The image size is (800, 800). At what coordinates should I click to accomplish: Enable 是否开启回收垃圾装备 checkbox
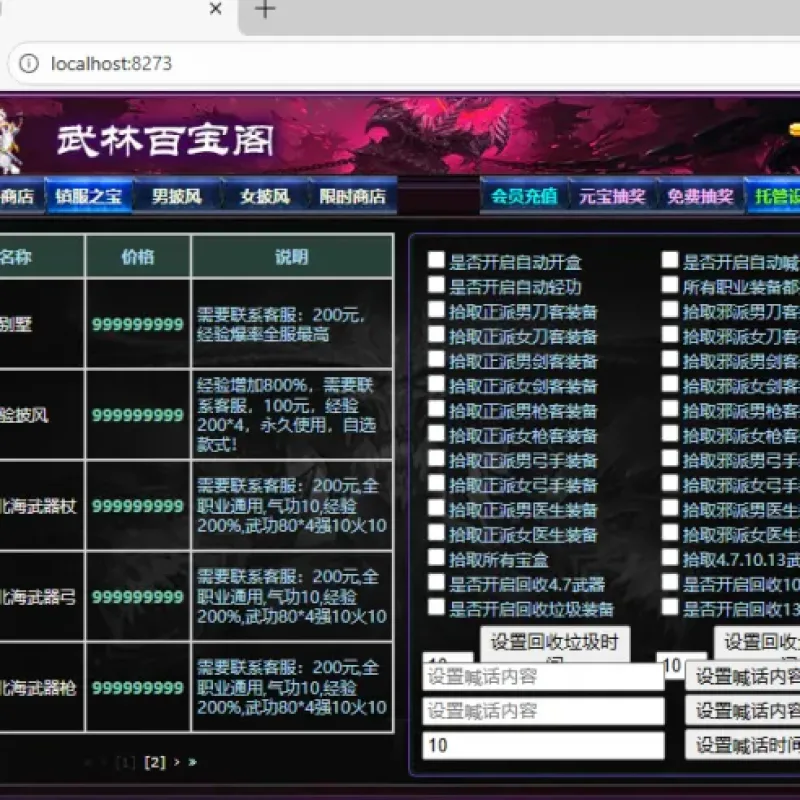436,606
